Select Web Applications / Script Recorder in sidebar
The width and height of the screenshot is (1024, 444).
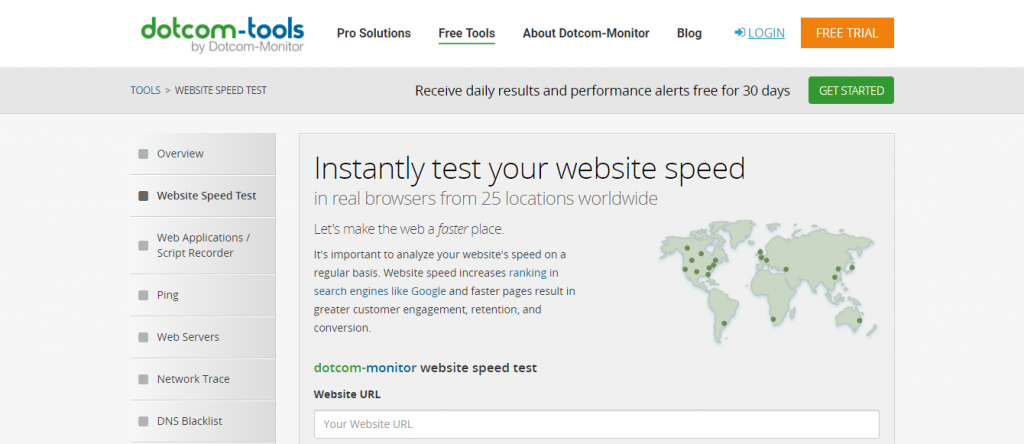(203, 246)
